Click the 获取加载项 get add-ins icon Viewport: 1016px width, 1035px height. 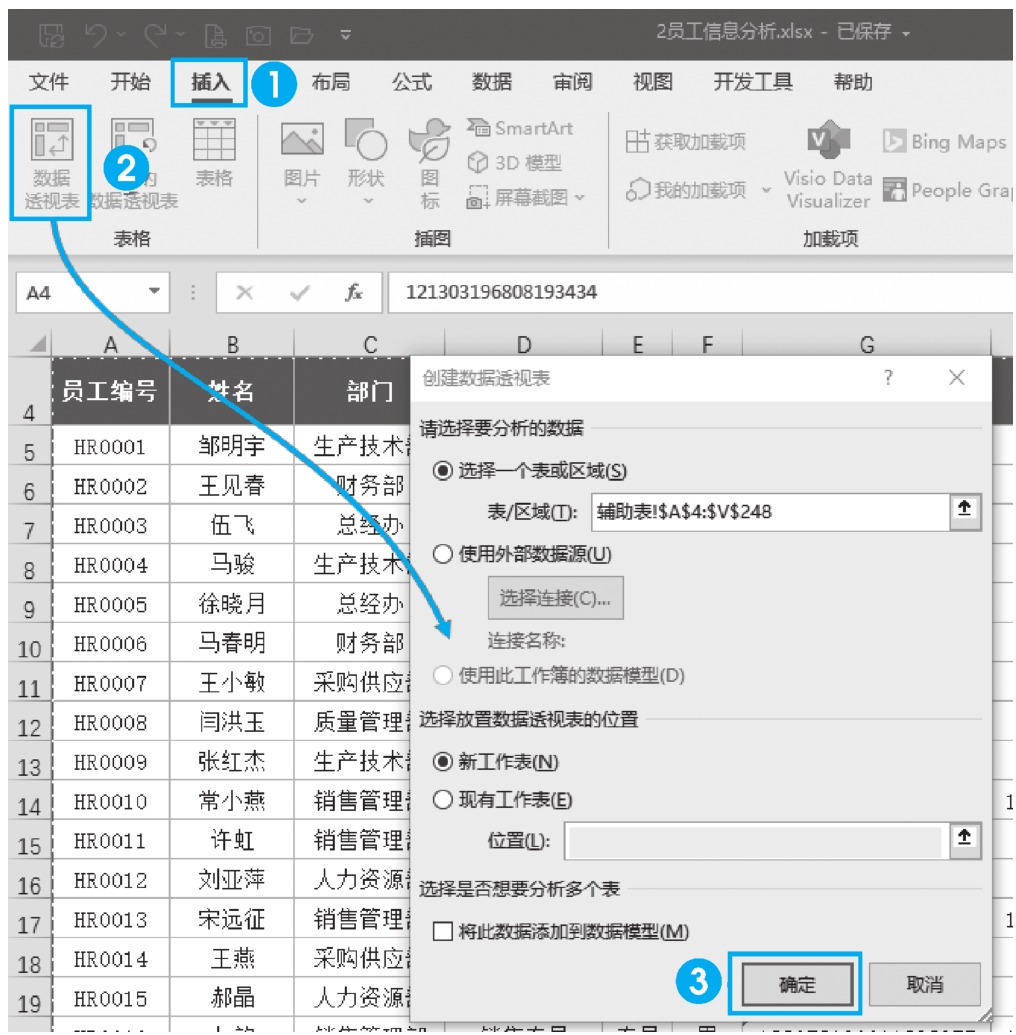tap(637, 141)
